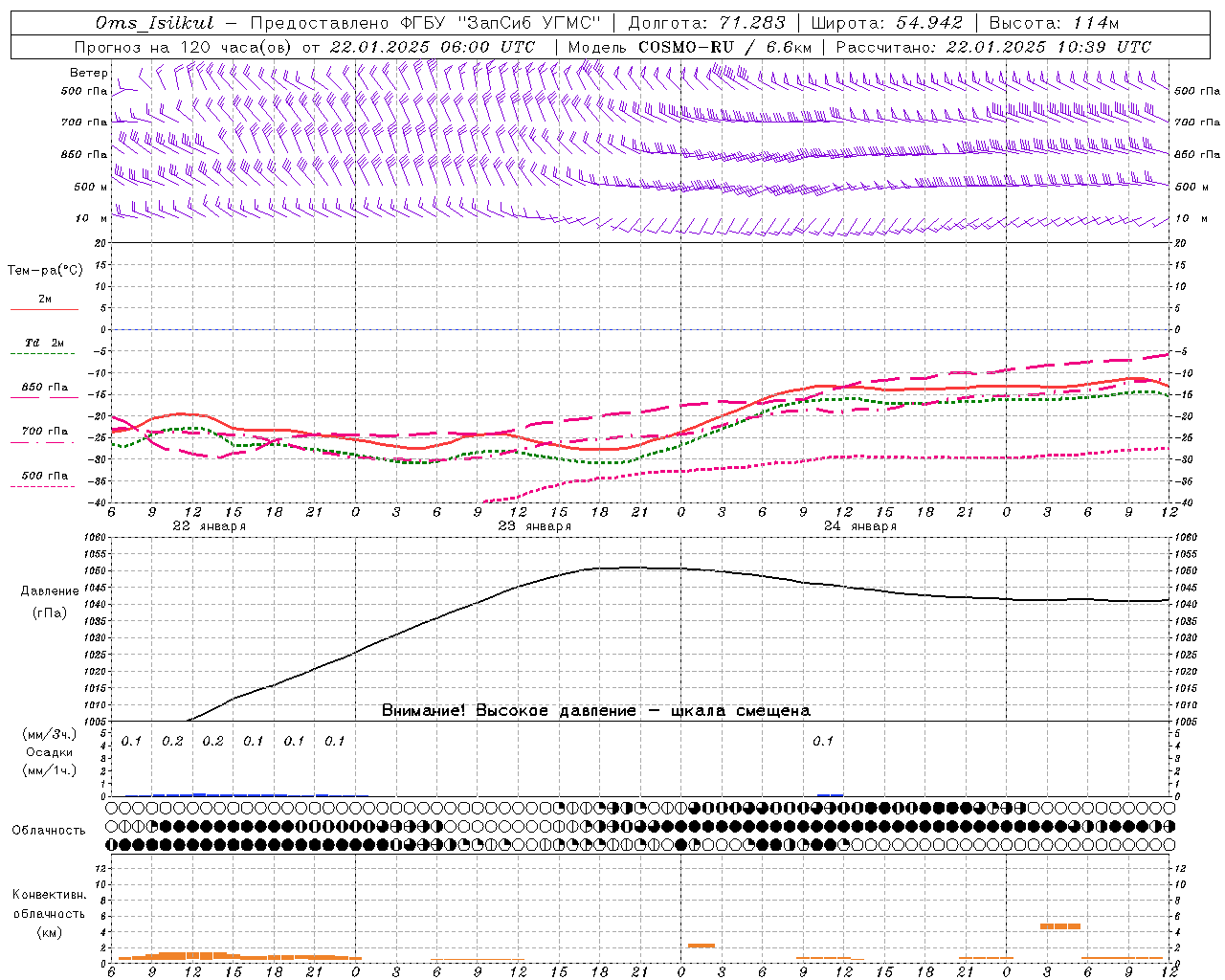
Task: Click the Долгота: 71.283 value
Action: 706,23
